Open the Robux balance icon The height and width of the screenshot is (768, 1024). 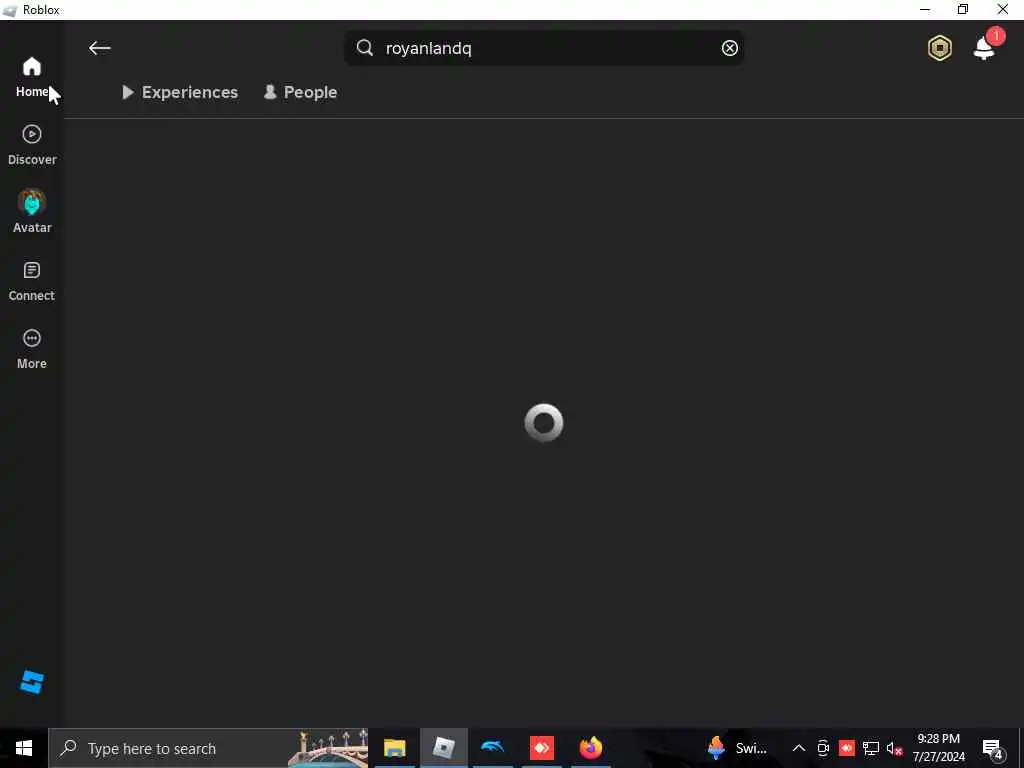click(939, 48)
